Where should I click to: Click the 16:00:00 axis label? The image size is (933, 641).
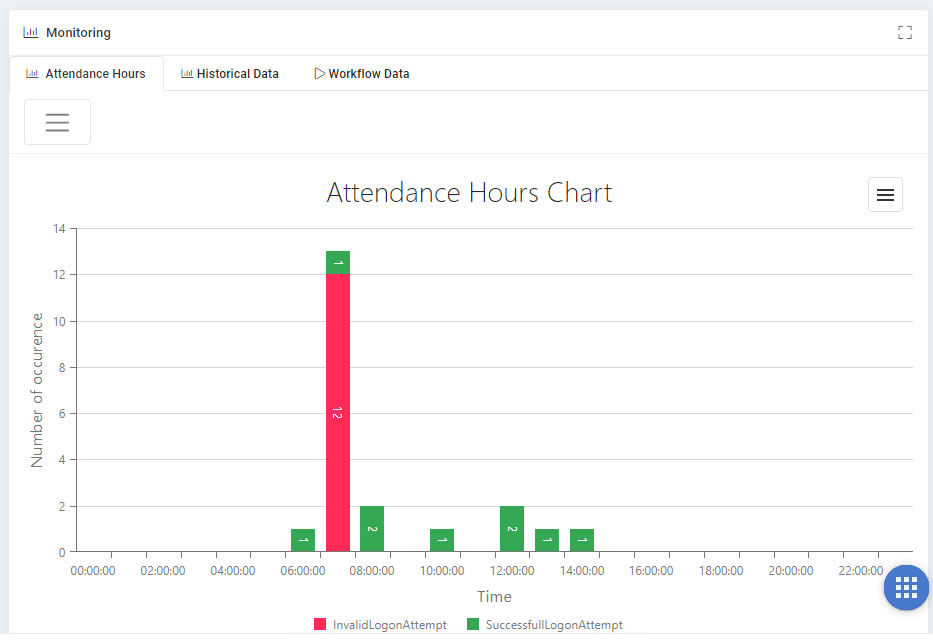click(651, 571)
